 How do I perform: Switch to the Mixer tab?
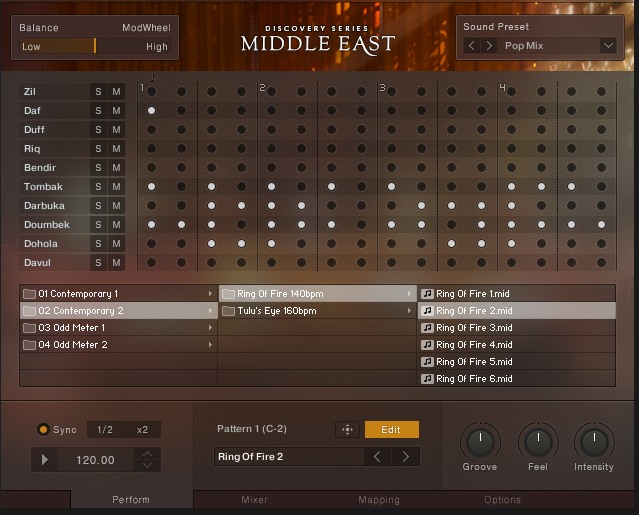click(x=254, y=500)
